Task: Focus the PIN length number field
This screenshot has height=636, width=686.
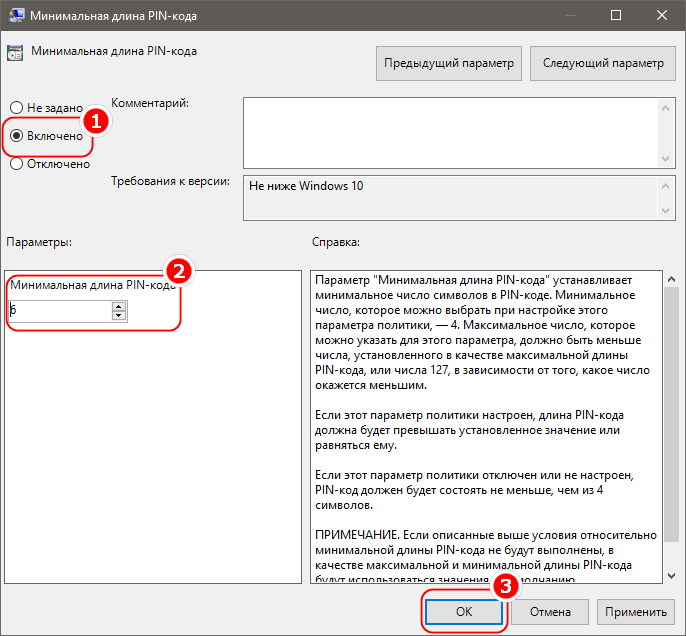Action: [x=60, y=311]
